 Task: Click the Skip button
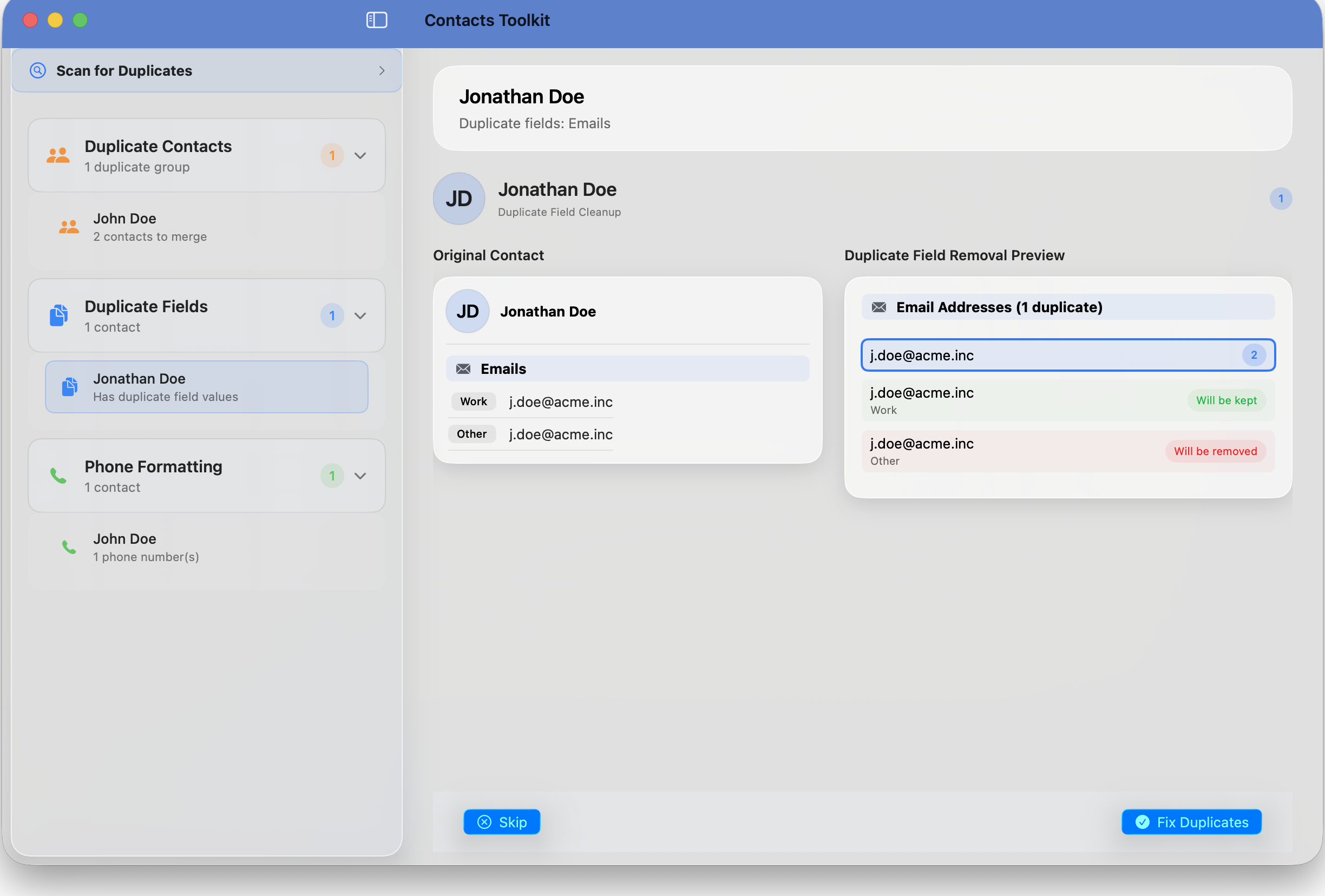pos(502,821)
